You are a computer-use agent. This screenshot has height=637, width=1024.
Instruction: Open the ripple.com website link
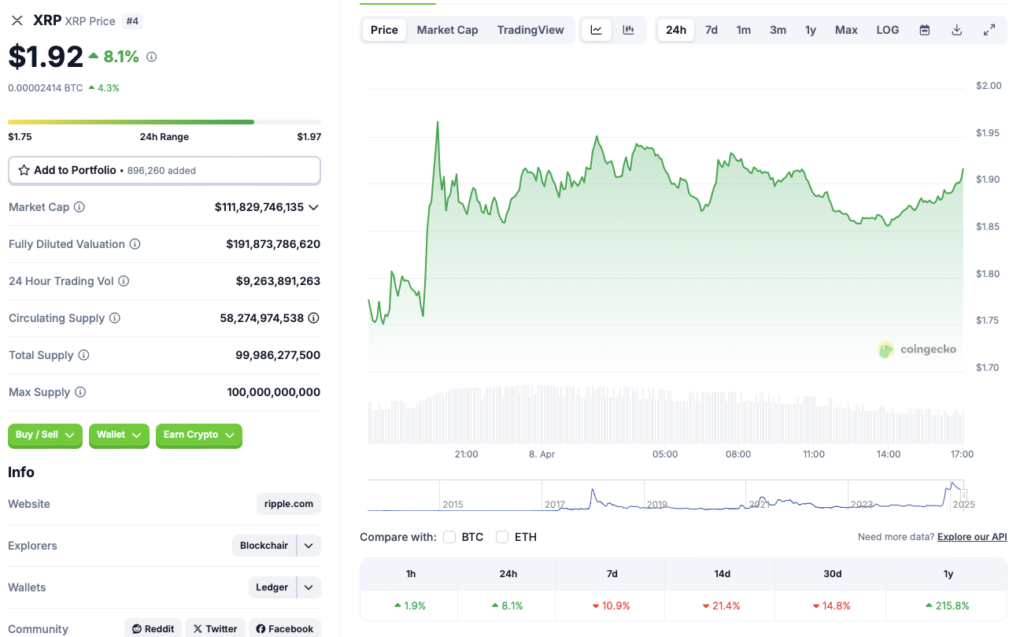coord(288,504)
